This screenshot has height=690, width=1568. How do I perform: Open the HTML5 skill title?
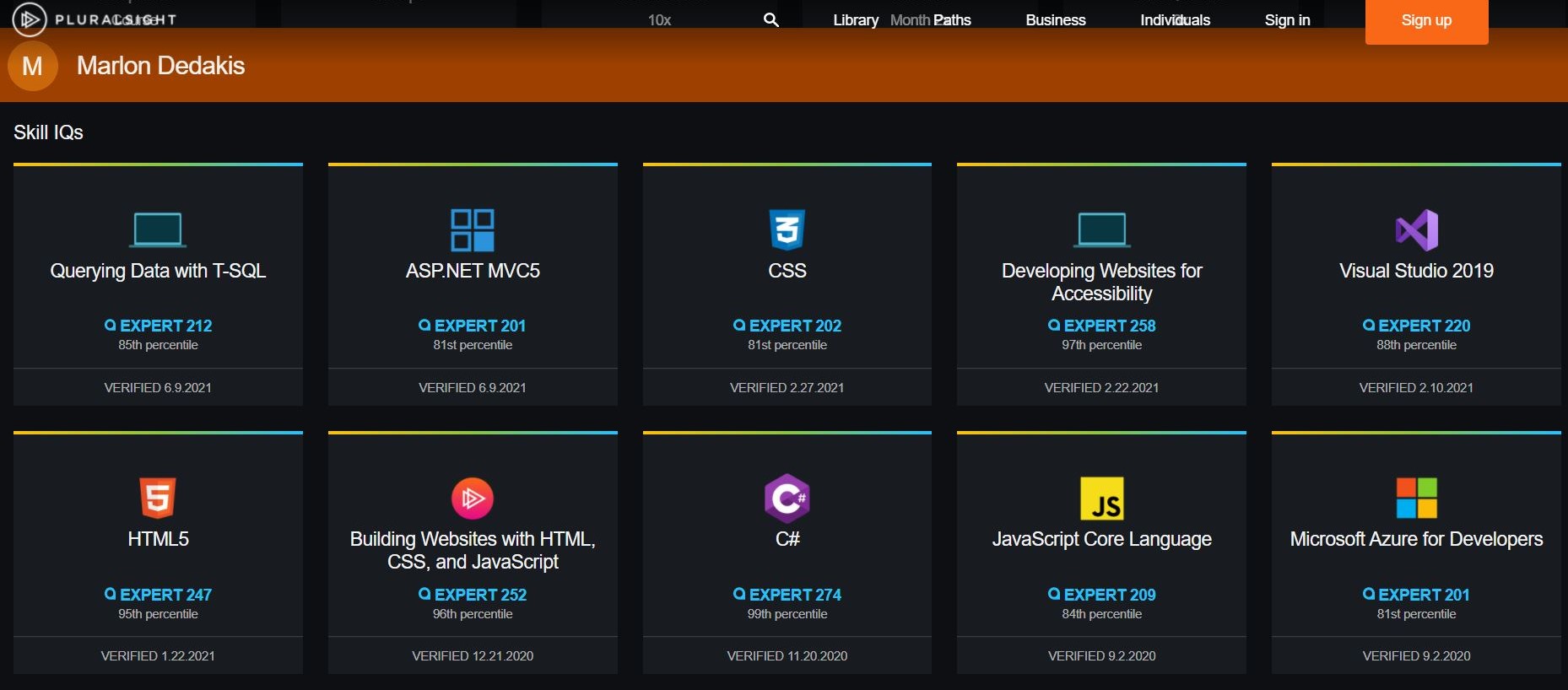click(x=158, y=539)
